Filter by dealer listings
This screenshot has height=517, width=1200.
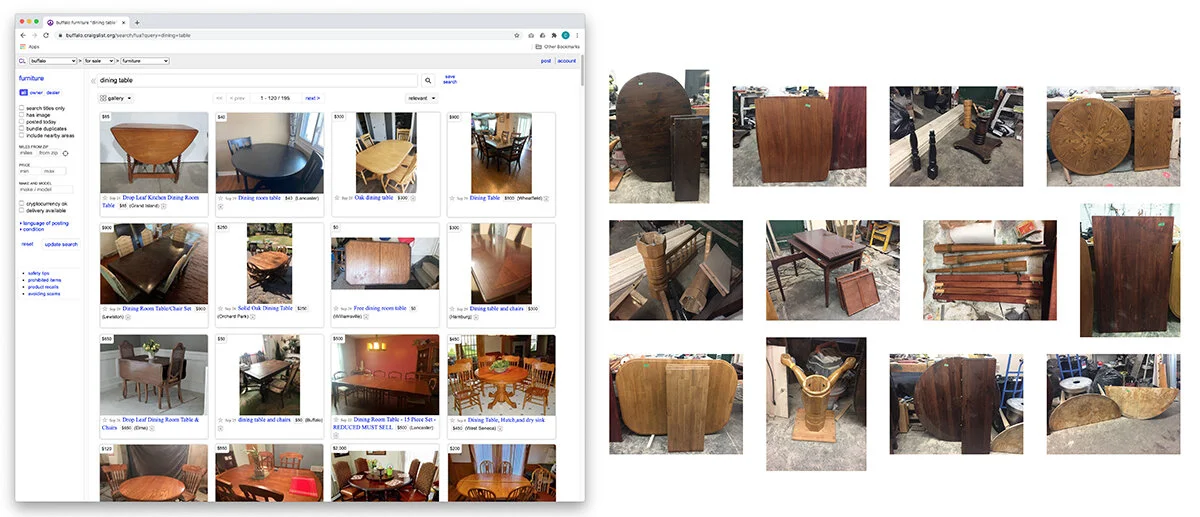[x=53, y=92]
